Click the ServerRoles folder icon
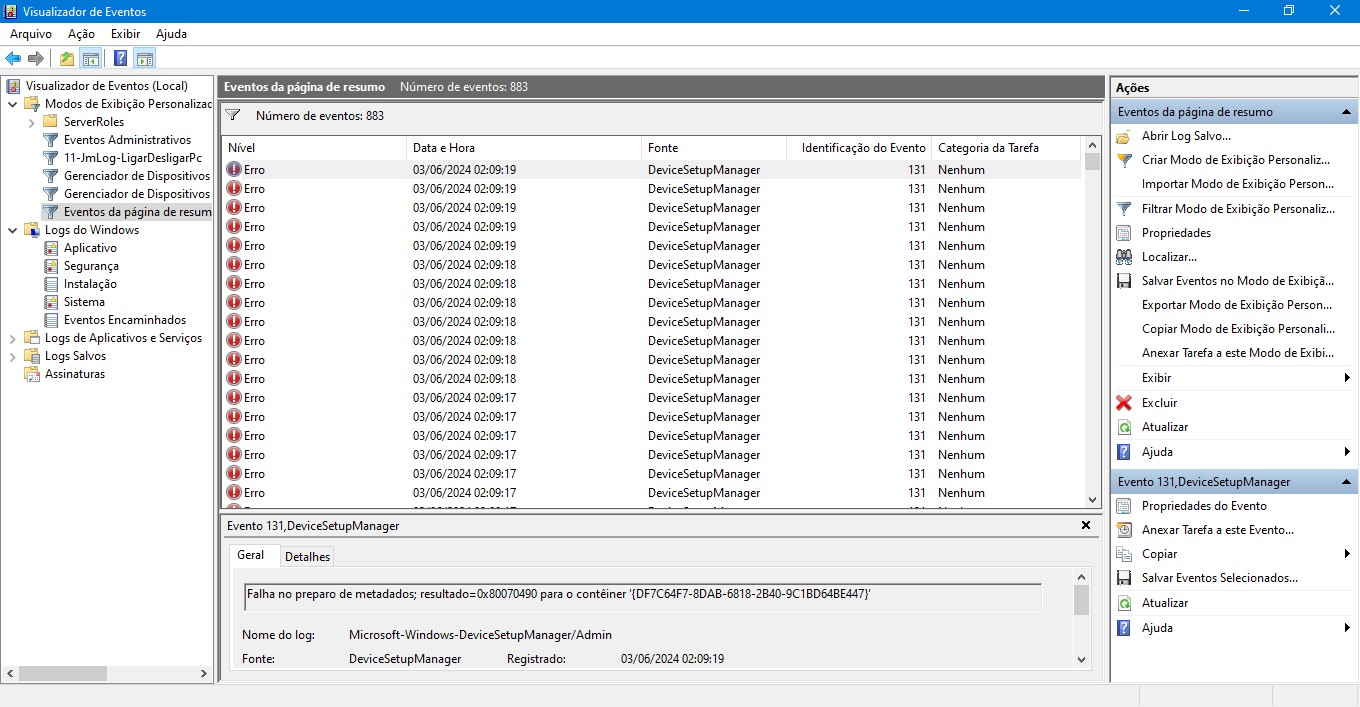The width and height of the screenshot is (1360, 707). click(x=51, y=122)
